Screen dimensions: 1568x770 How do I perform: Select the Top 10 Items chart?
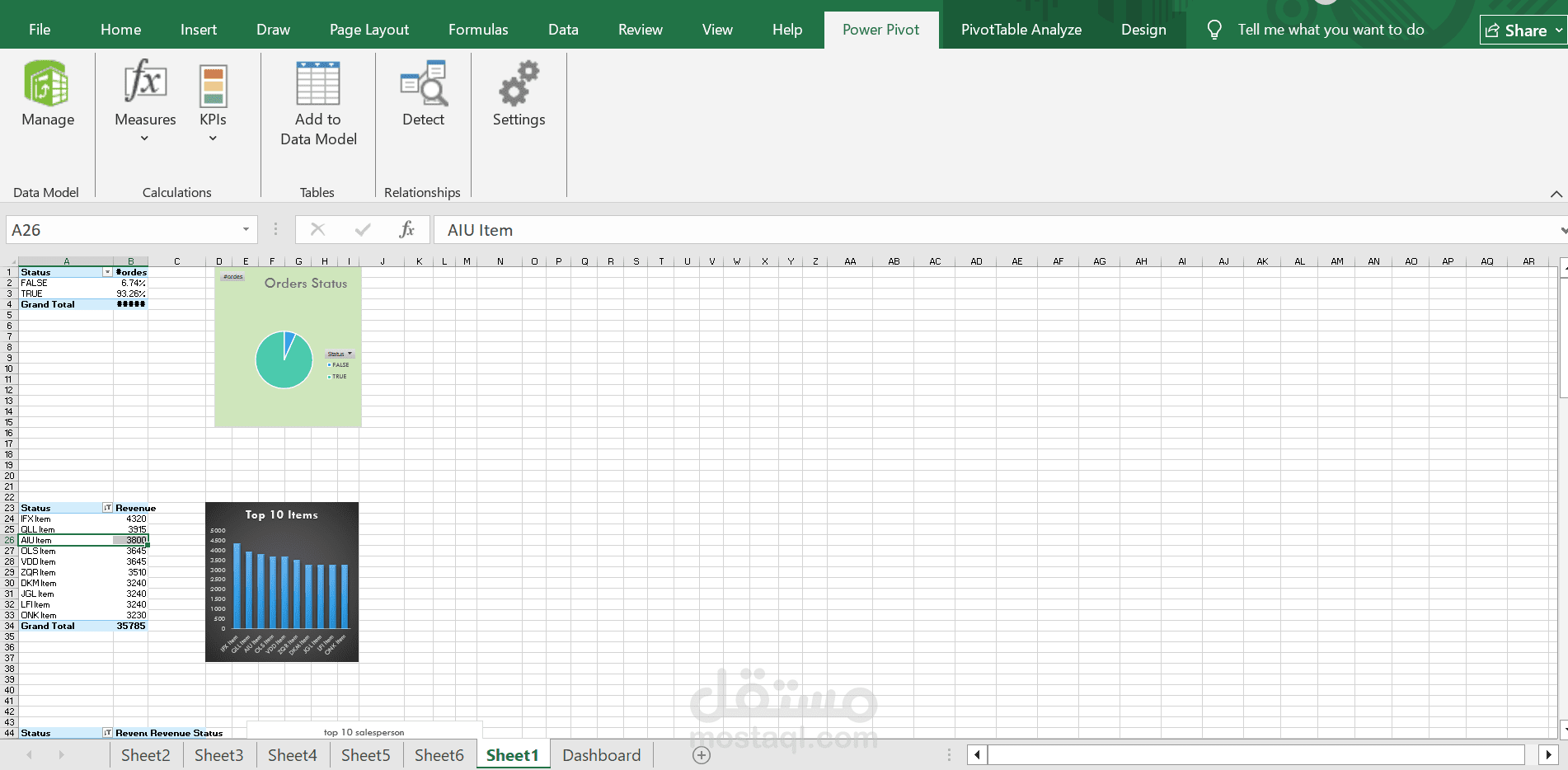pyautogui.click(x=282, y=582)
